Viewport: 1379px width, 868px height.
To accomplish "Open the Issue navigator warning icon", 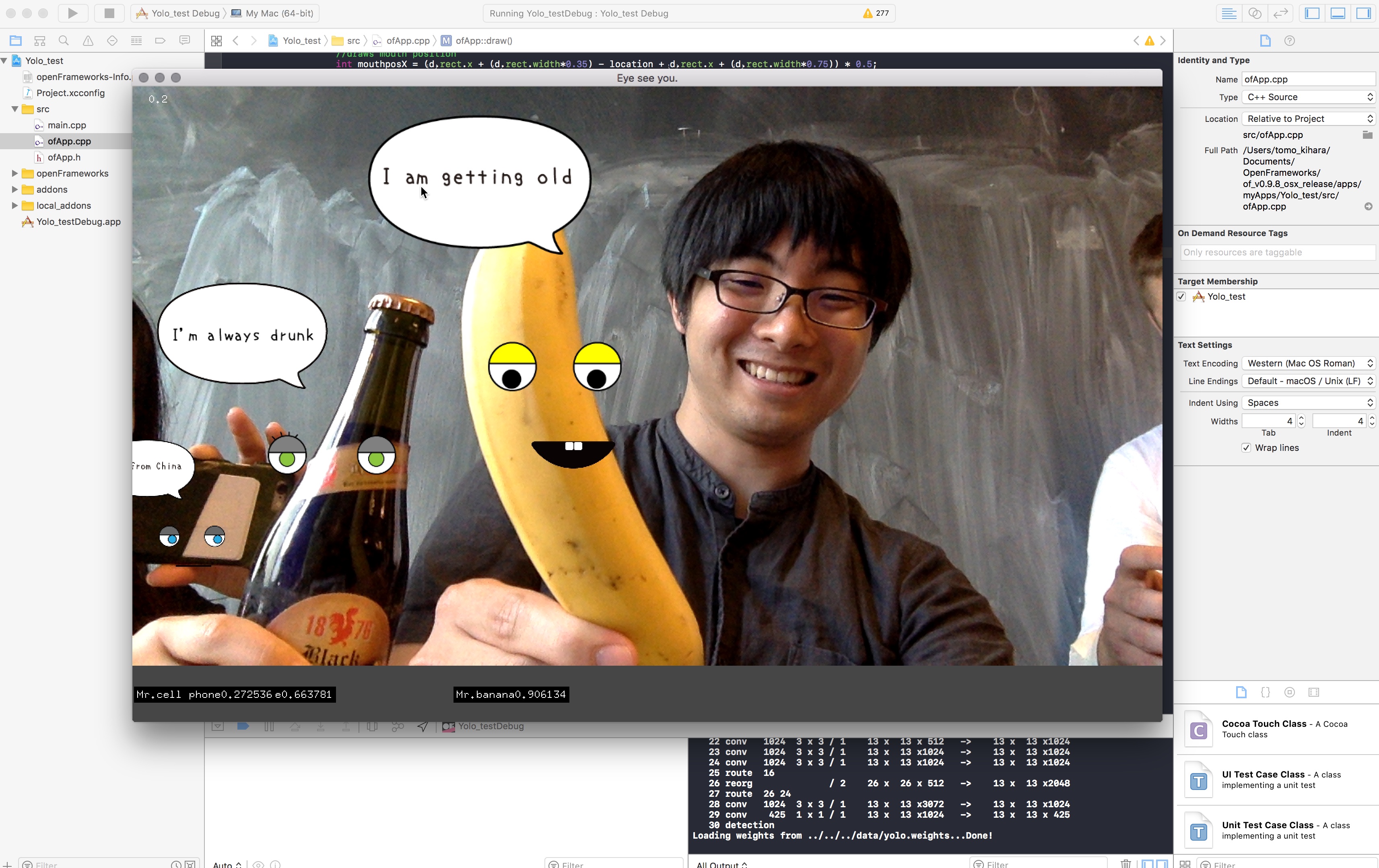I will (x=88, y=41).
